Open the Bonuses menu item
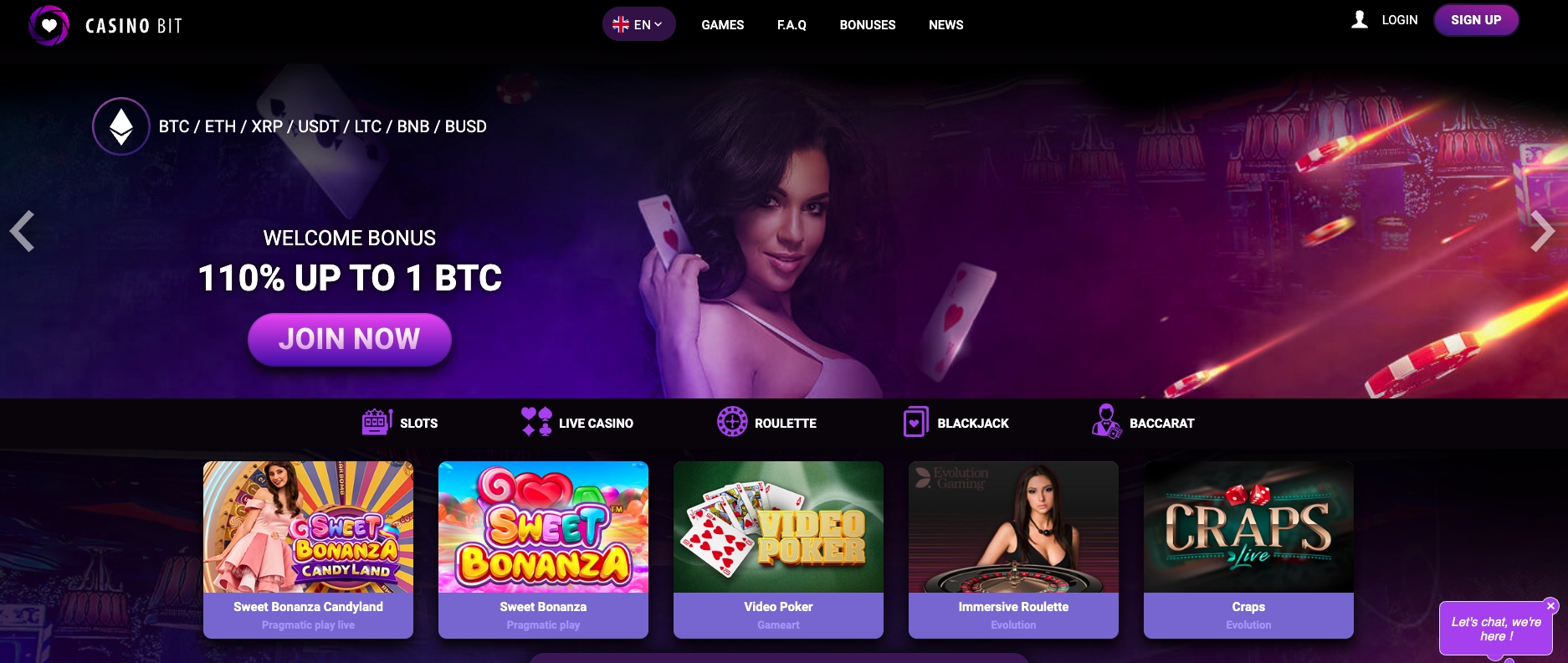This screenshot has height=663, width=1568. [x=868, y=25]
